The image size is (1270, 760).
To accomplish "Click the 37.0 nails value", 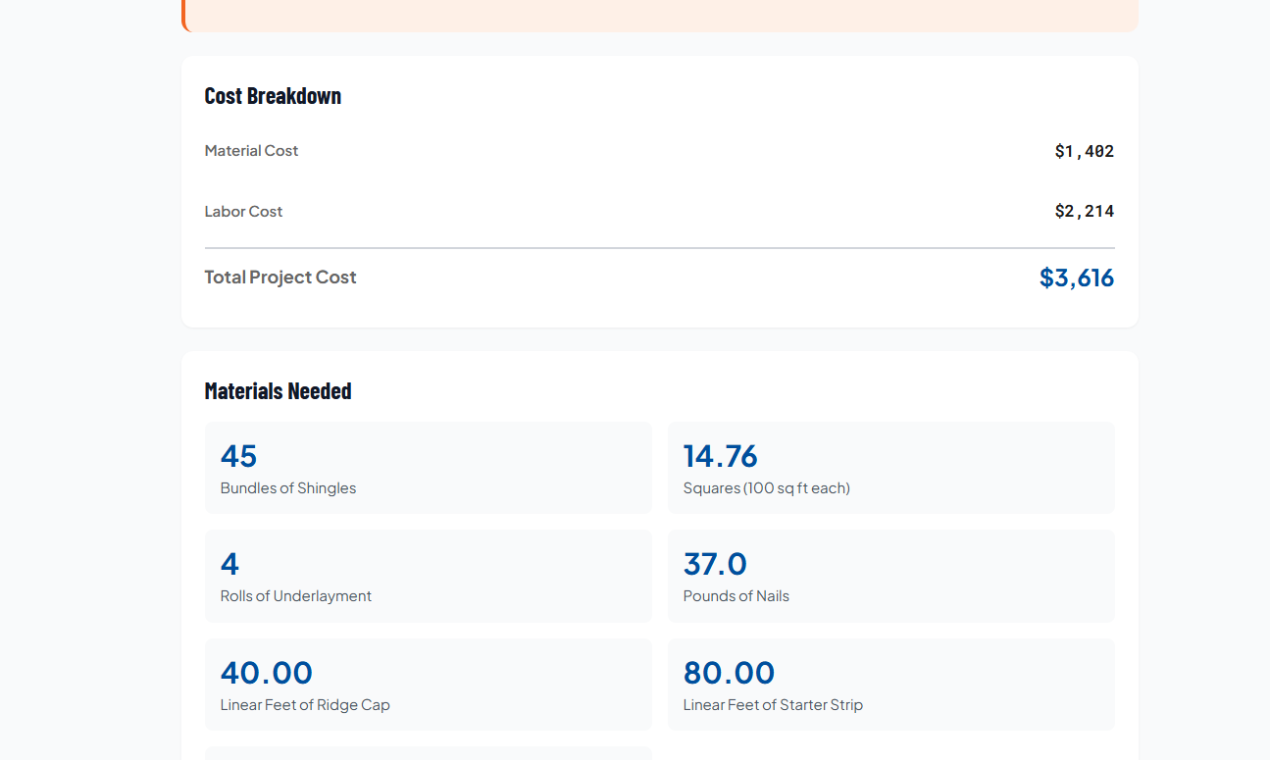I will pyautogui.click(x=715, y=564).
